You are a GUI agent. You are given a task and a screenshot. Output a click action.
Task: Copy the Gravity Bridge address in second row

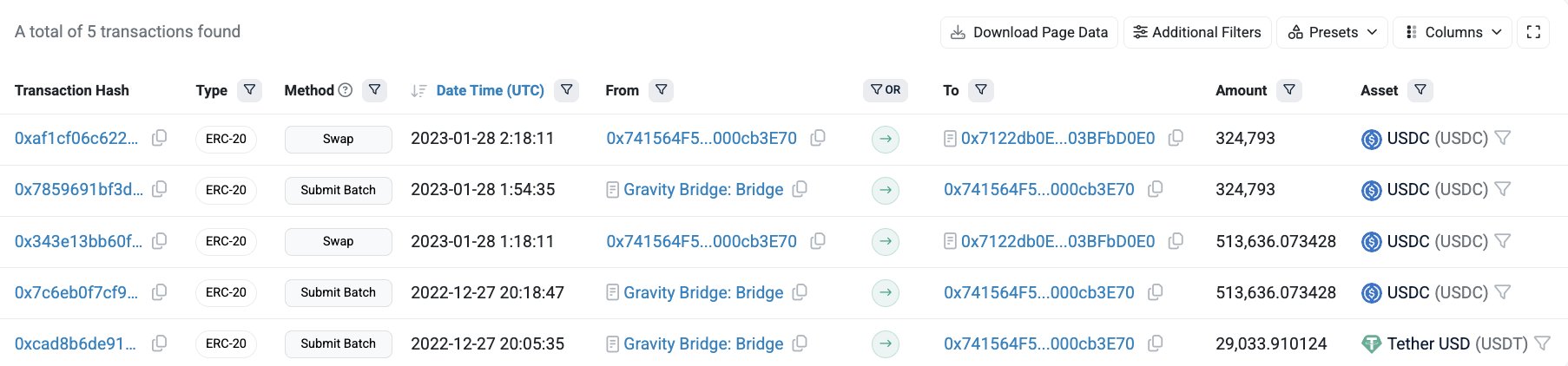click(800, 189)
